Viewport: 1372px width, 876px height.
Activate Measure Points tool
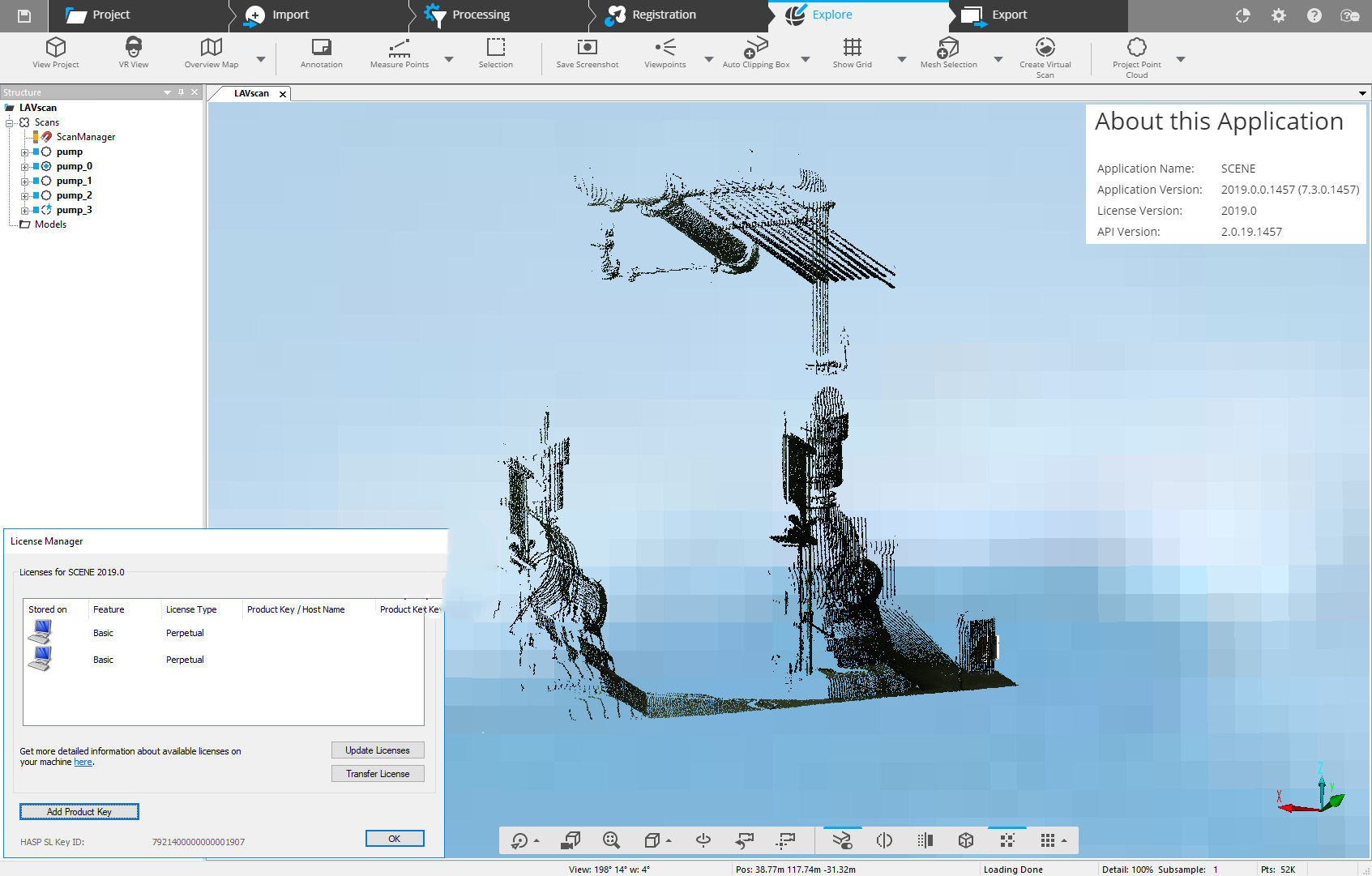click(400, 53)
